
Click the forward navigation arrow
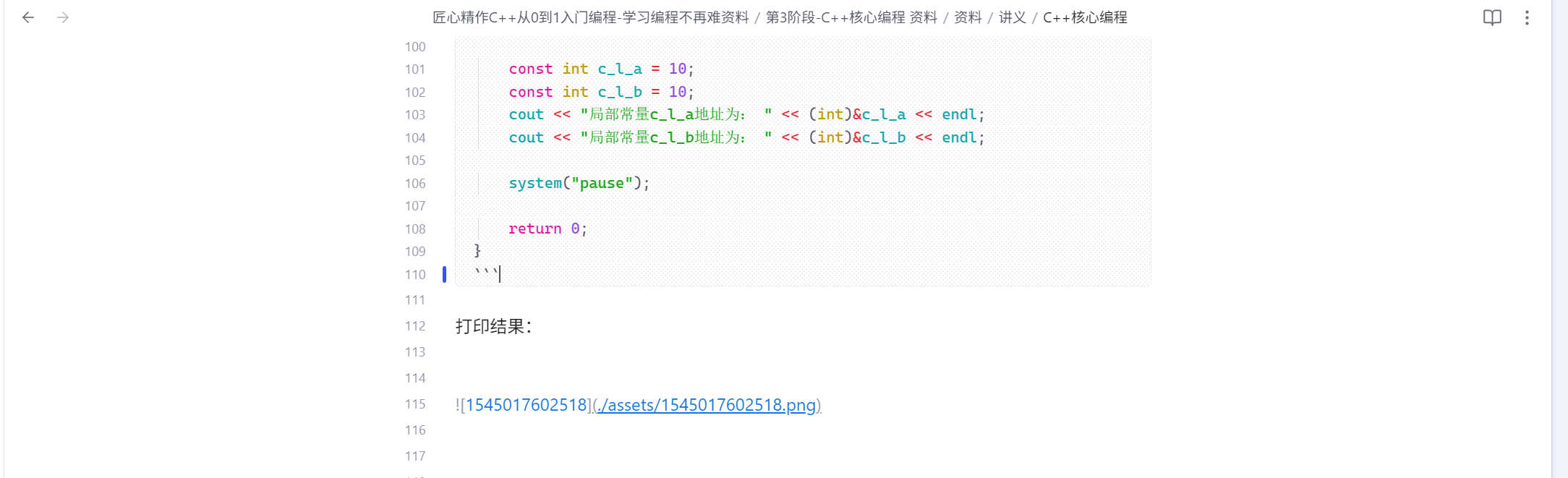[x=63, y=17]
